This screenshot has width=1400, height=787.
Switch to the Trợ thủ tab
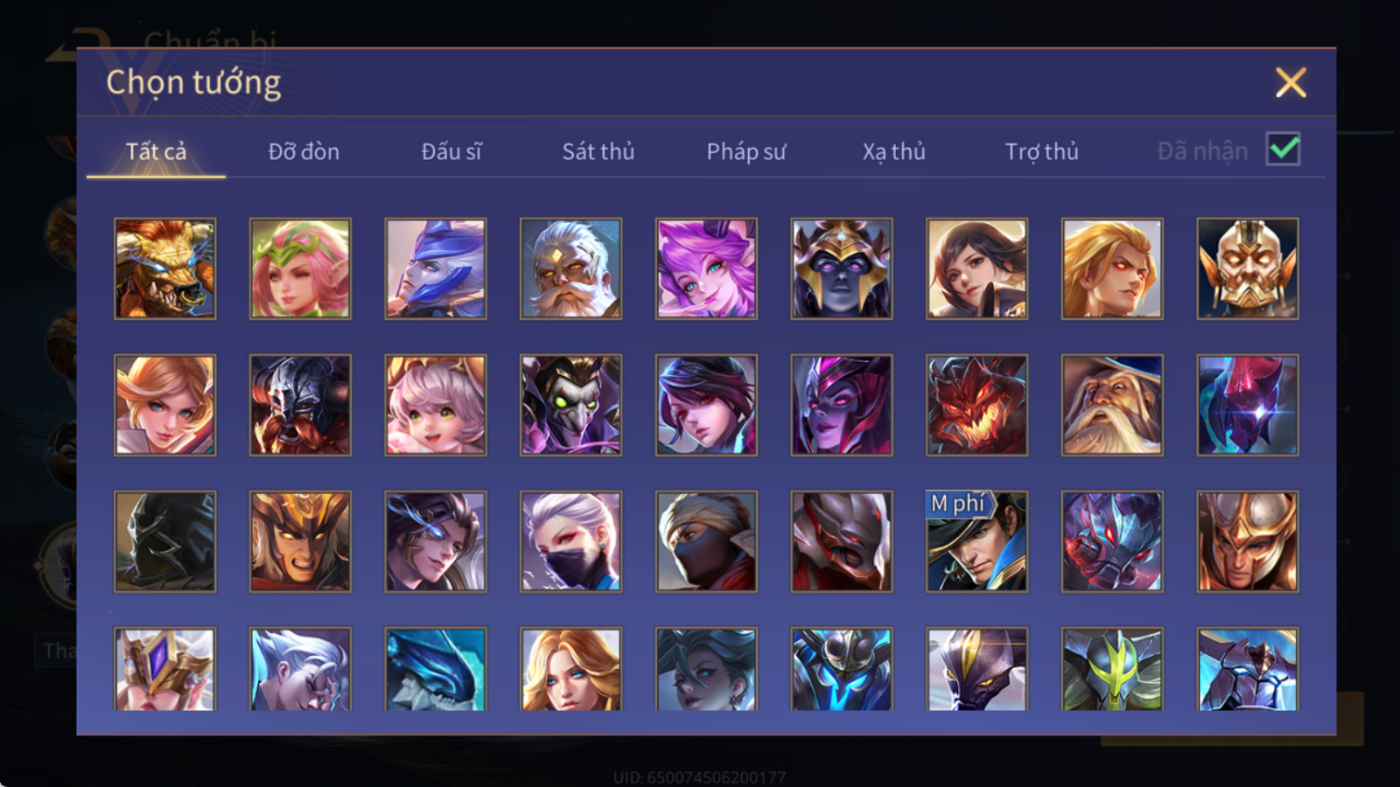tap(1042, 151)
